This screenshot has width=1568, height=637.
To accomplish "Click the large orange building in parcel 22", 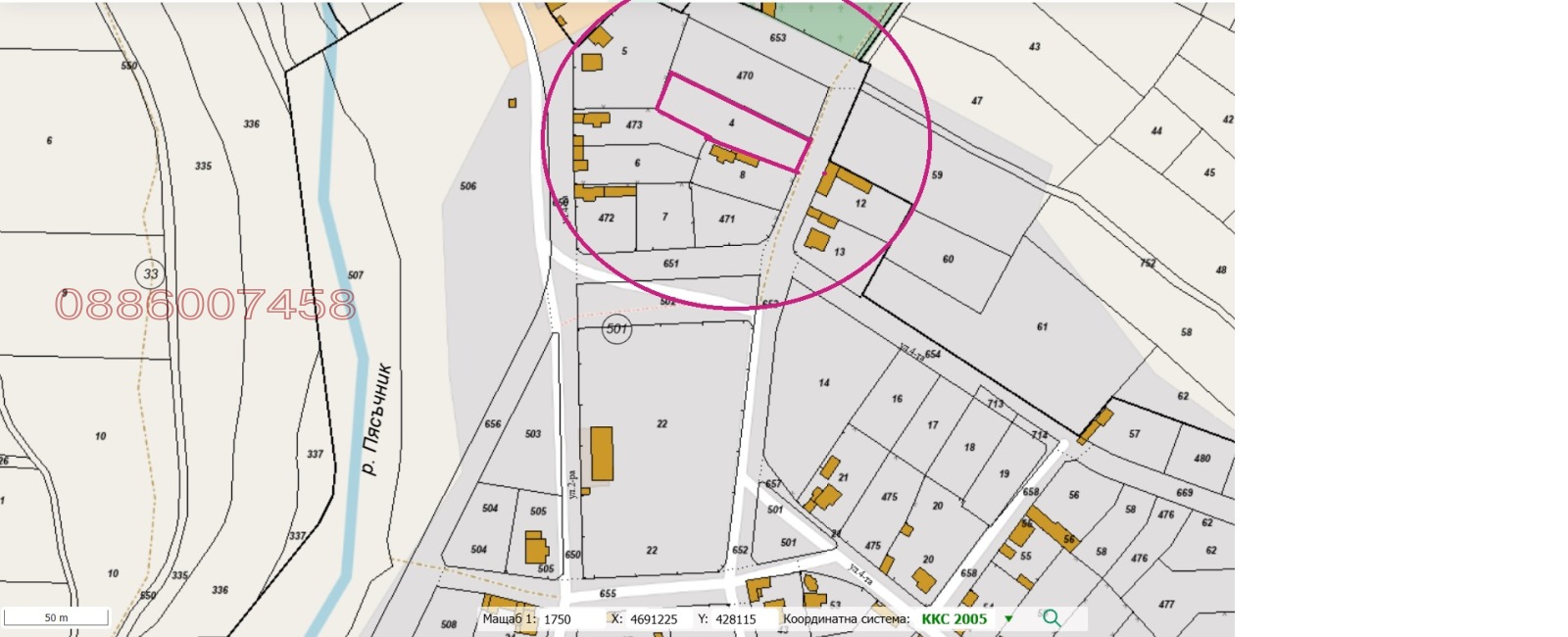I will tap(602, 454).
